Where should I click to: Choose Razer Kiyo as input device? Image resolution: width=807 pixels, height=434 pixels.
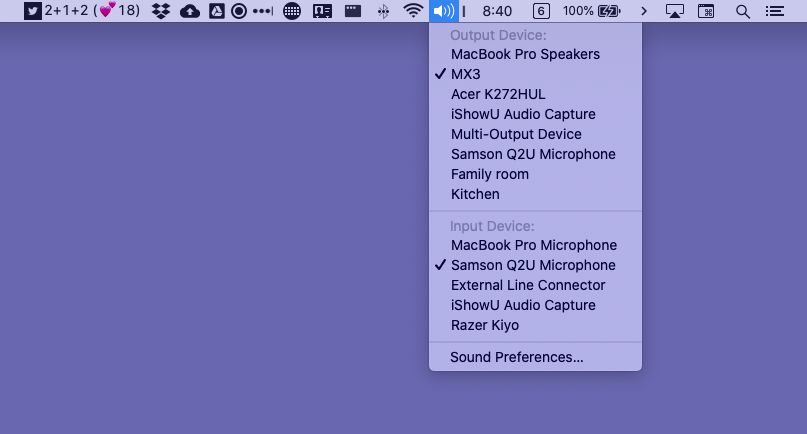click(485, 325)
